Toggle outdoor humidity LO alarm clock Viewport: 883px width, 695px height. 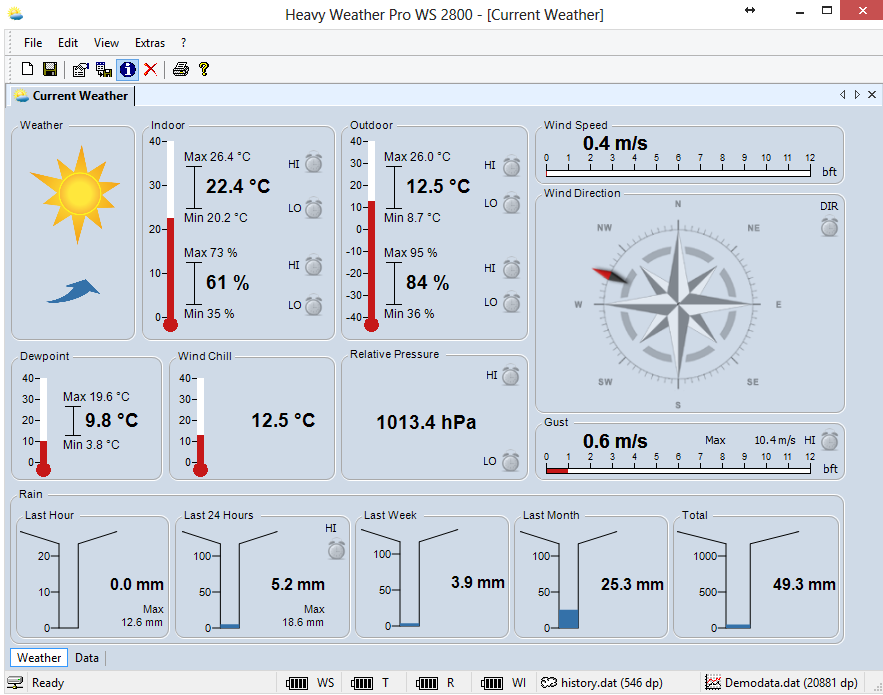(511, 302)
